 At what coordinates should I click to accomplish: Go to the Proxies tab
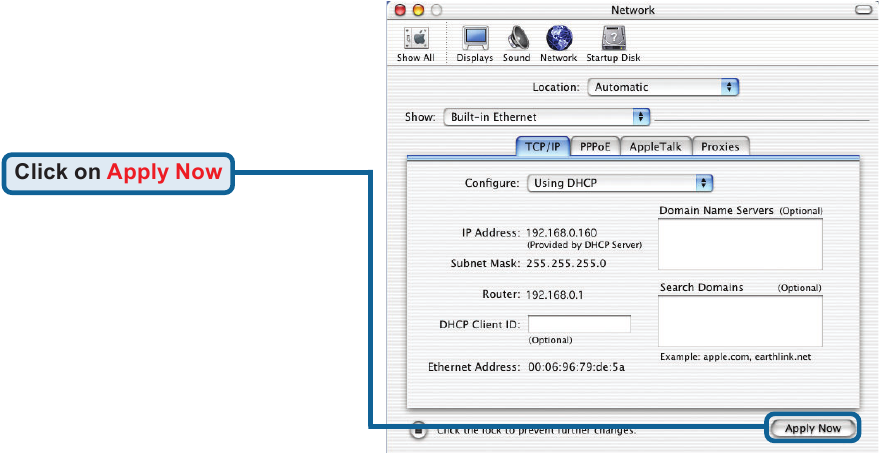coord(720,146)
